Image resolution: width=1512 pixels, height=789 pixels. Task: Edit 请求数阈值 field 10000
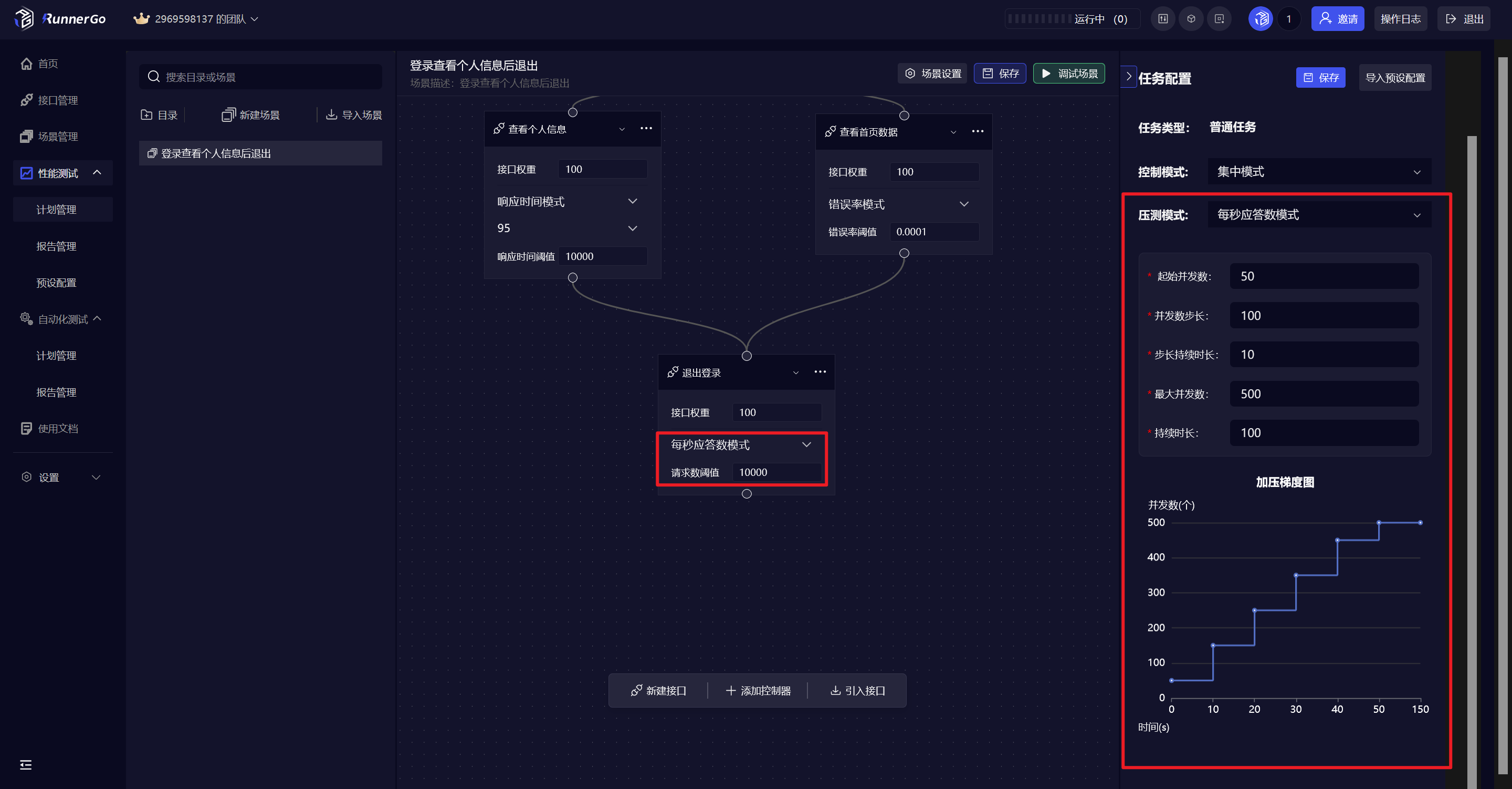(777, 472)
